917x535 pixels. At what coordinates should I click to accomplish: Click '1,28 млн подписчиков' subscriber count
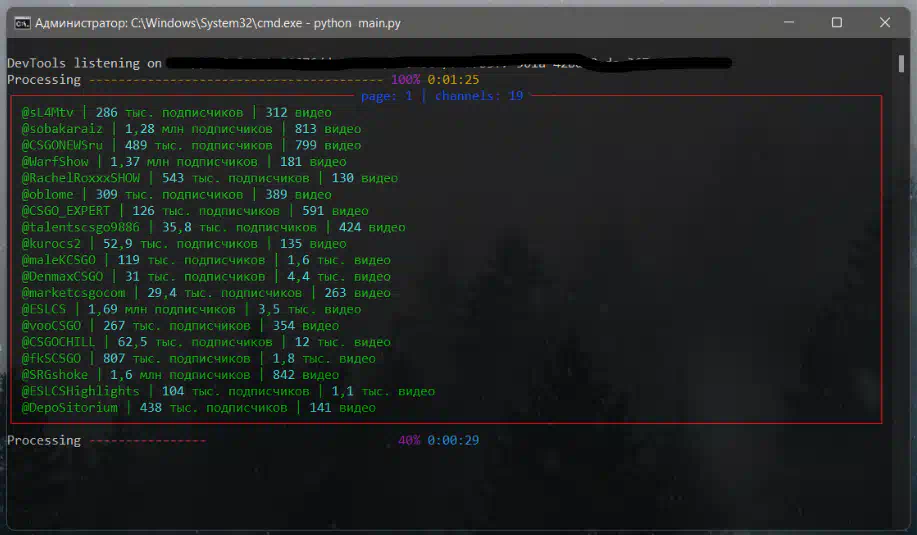click(199, 129)
